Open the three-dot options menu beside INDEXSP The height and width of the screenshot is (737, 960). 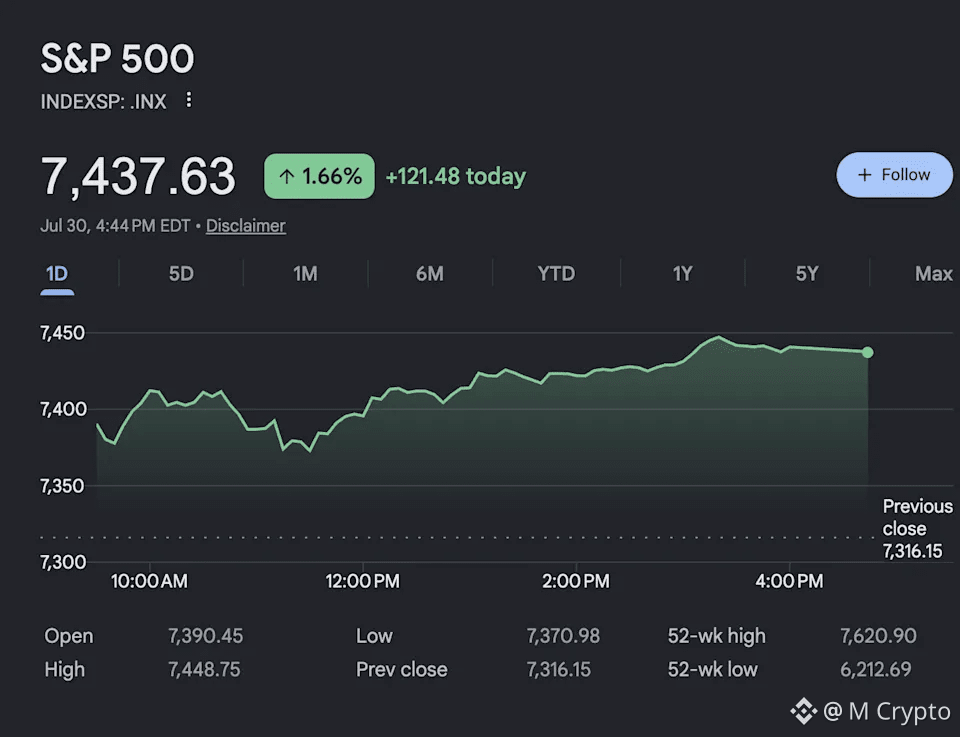point(189,100)
